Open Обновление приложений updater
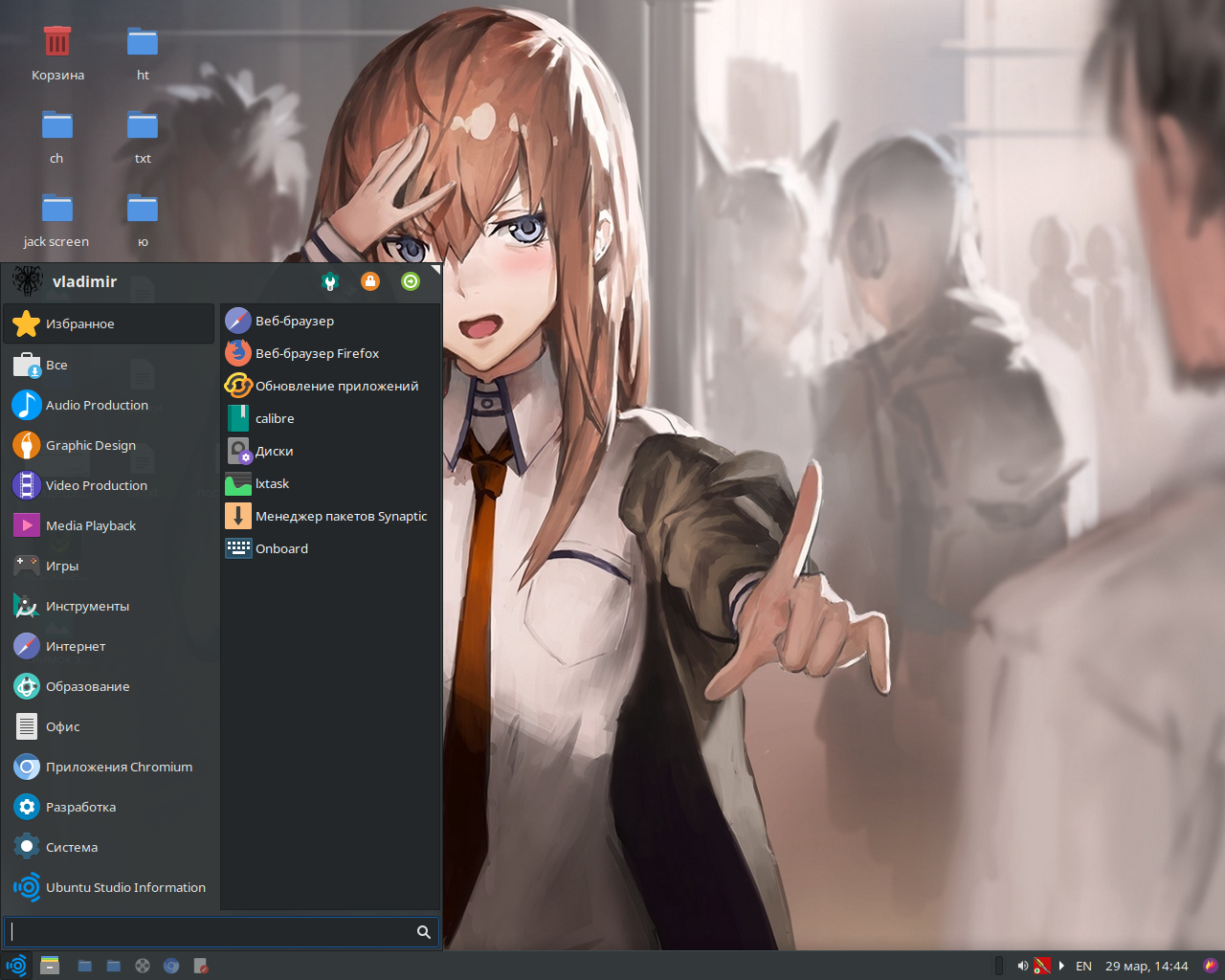This screenshot has height=980, width=1225. click(x=331, y=386)
